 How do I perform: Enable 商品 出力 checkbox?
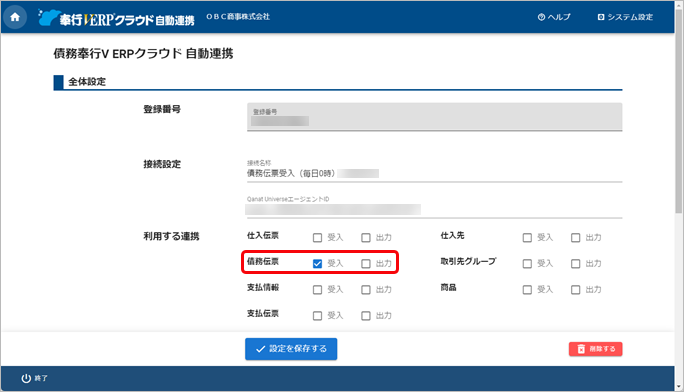click(576, 290)
